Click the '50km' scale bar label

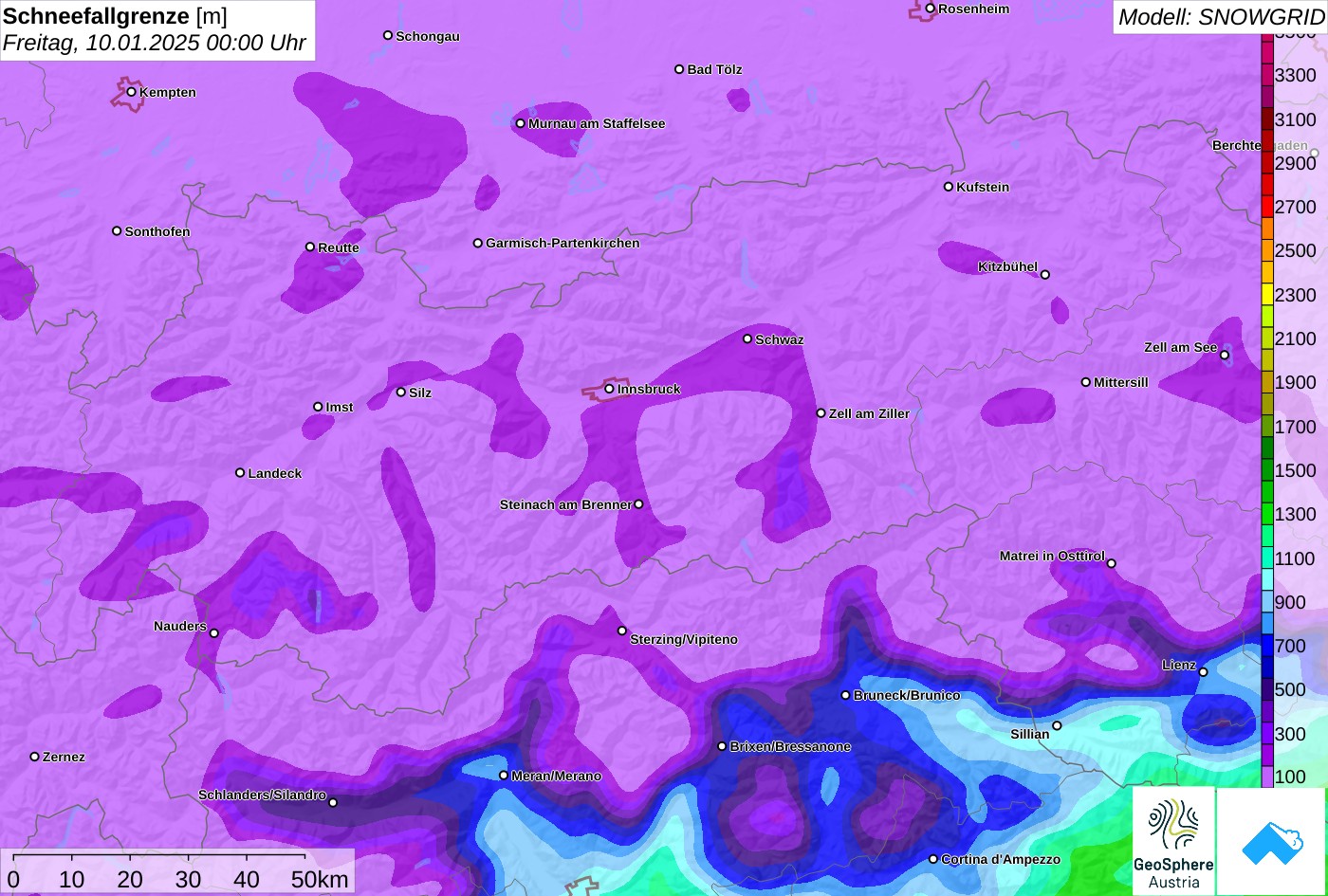[x=320, y=880]
